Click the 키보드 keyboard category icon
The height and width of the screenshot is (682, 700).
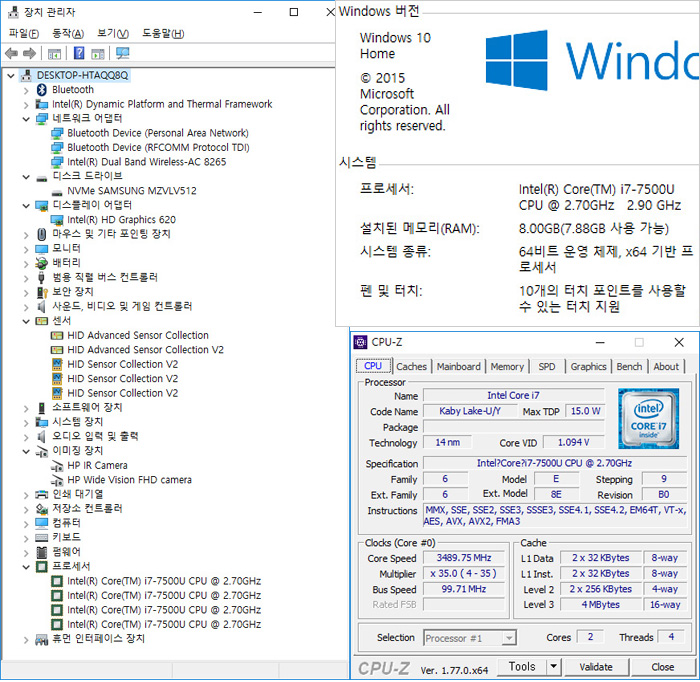point(42,537)
